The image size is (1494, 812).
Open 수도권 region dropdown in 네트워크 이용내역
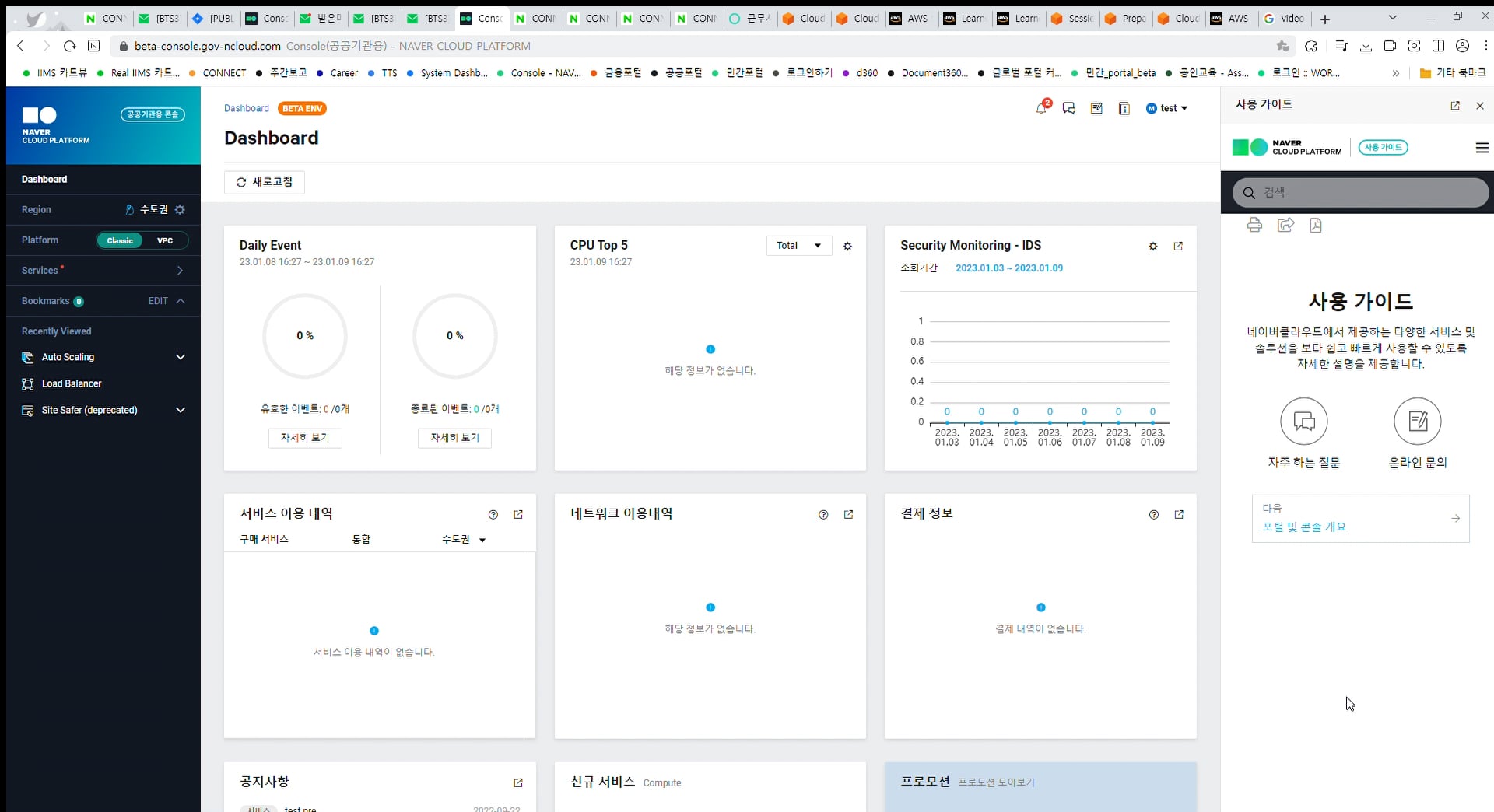pos(464,539)
